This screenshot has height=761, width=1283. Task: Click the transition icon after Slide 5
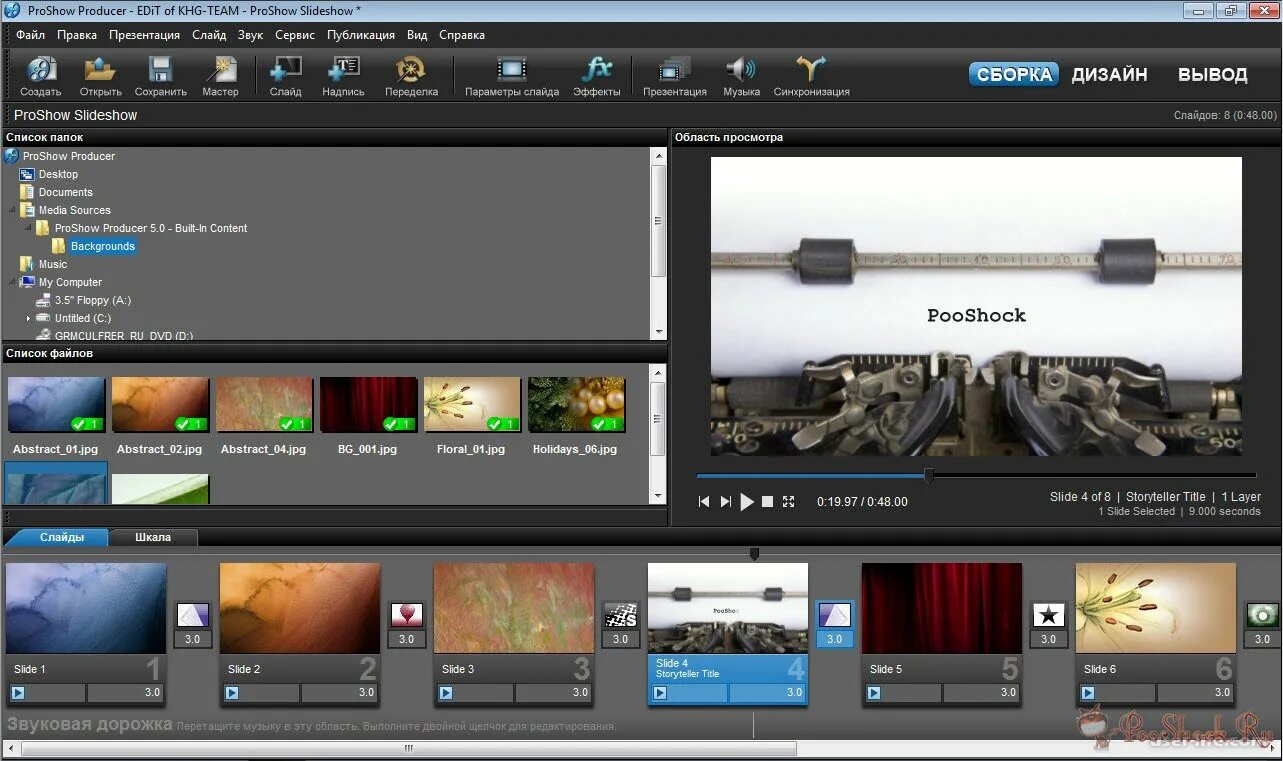[1048, 615]
